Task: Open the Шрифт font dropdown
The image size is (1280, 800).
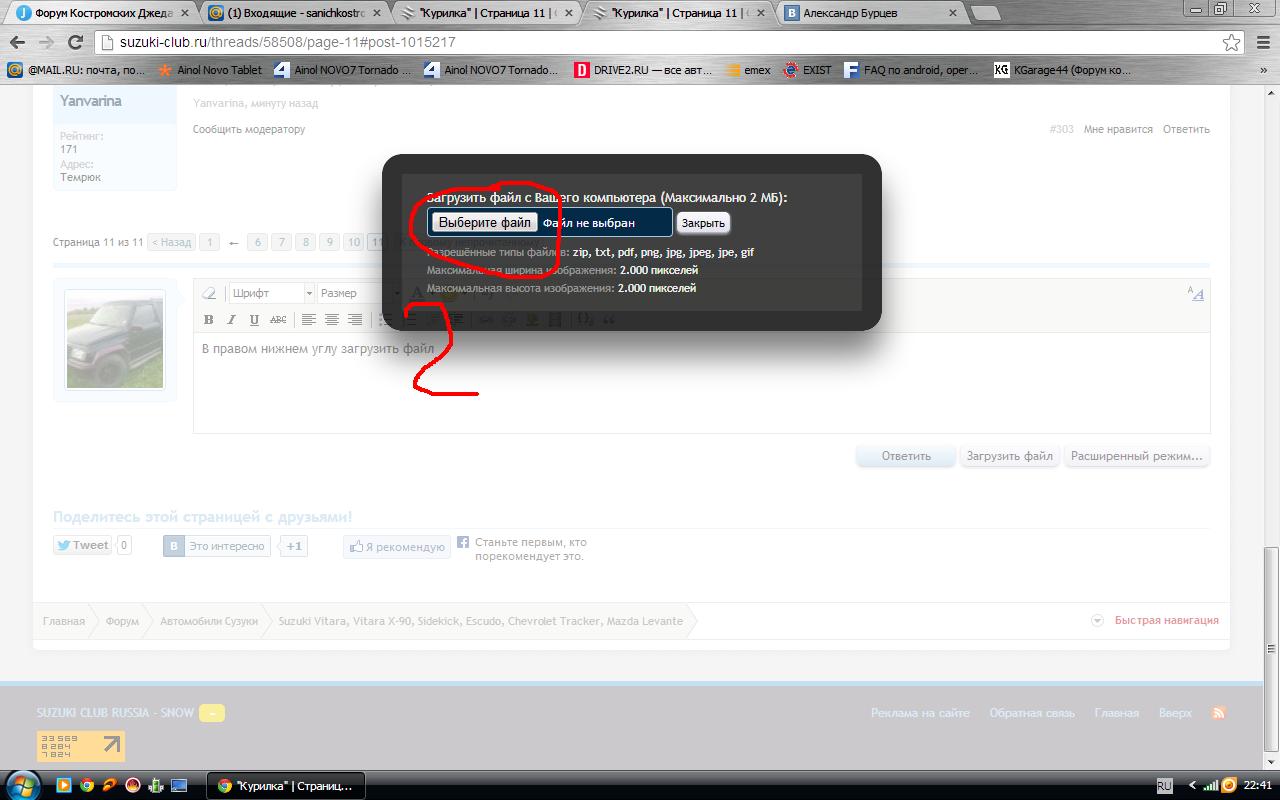Action: 271,293
